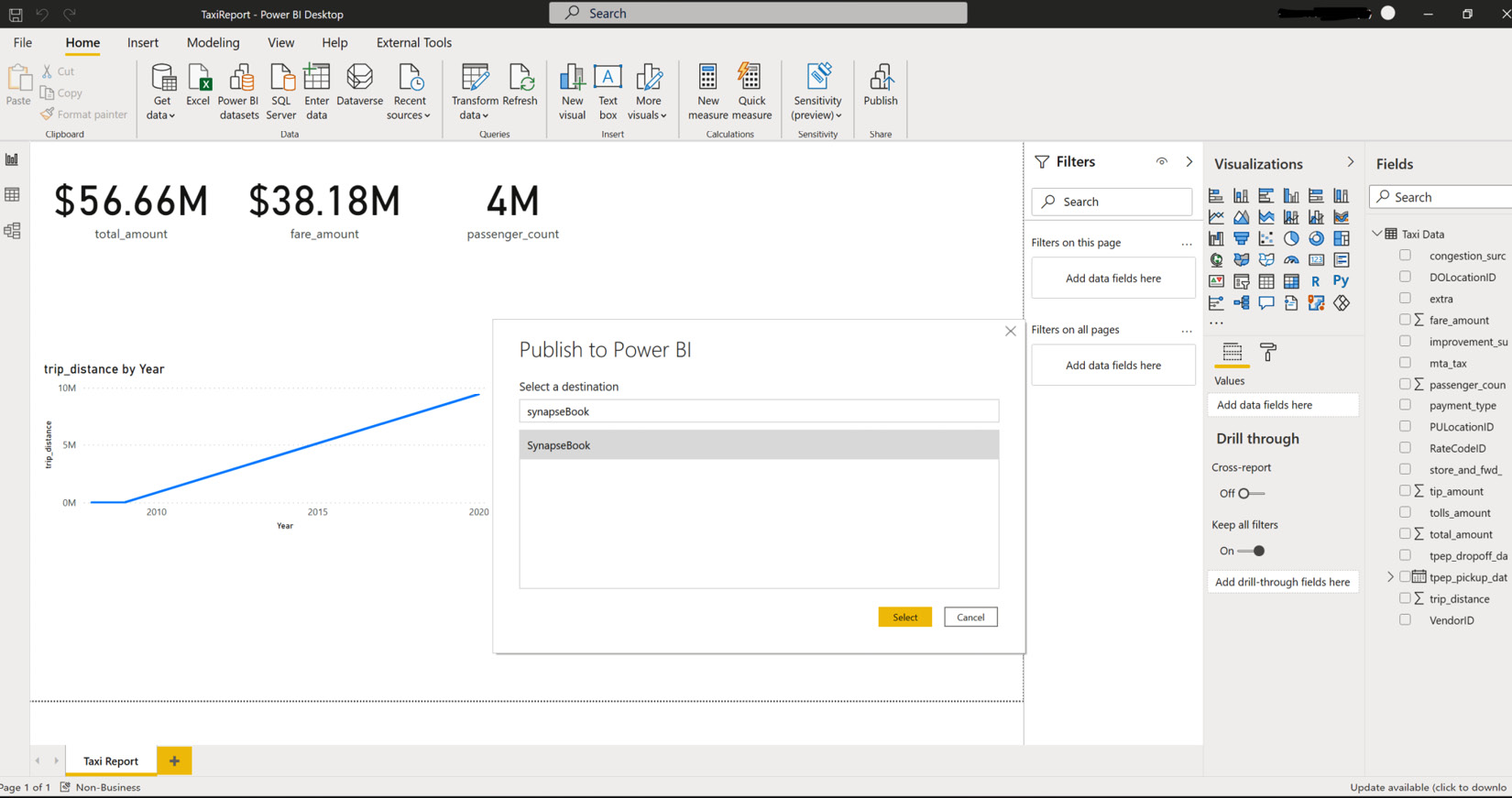Collapse the Taxi Data table
Screen dimensions: 1512x798
tap(1377, 234)
